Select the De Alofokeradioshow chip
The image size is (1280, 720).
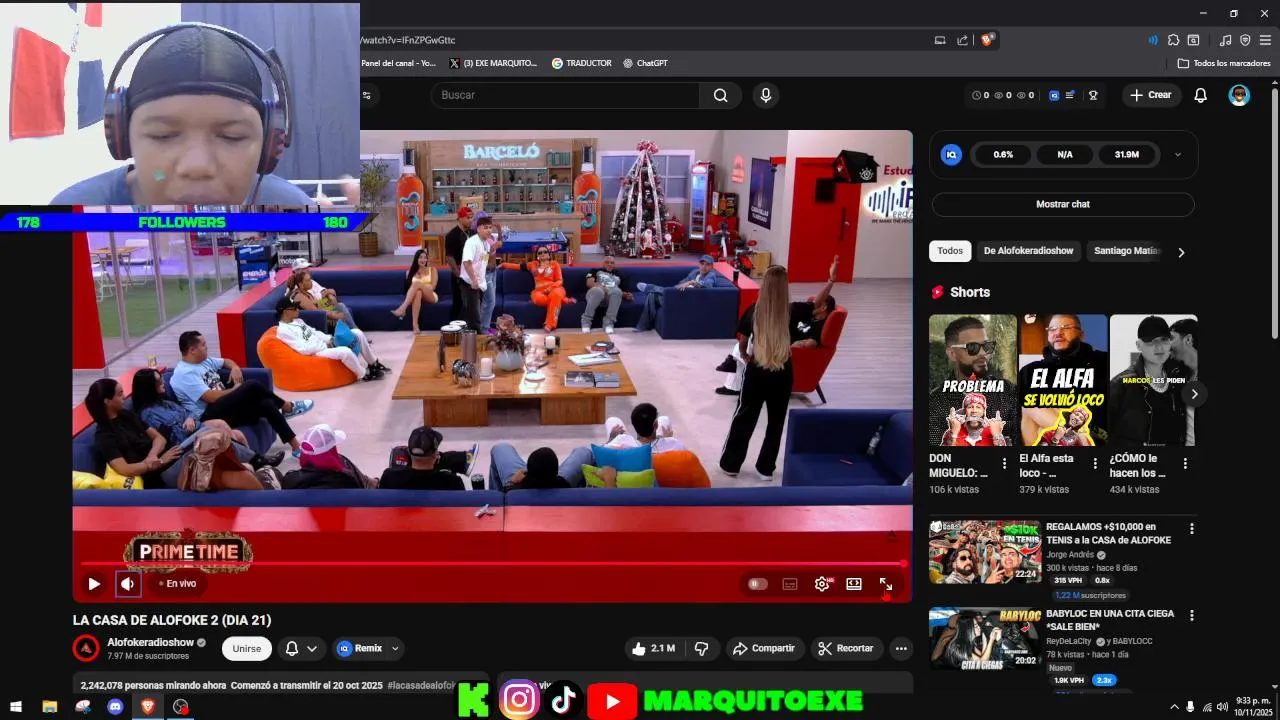coord(1028,251)
